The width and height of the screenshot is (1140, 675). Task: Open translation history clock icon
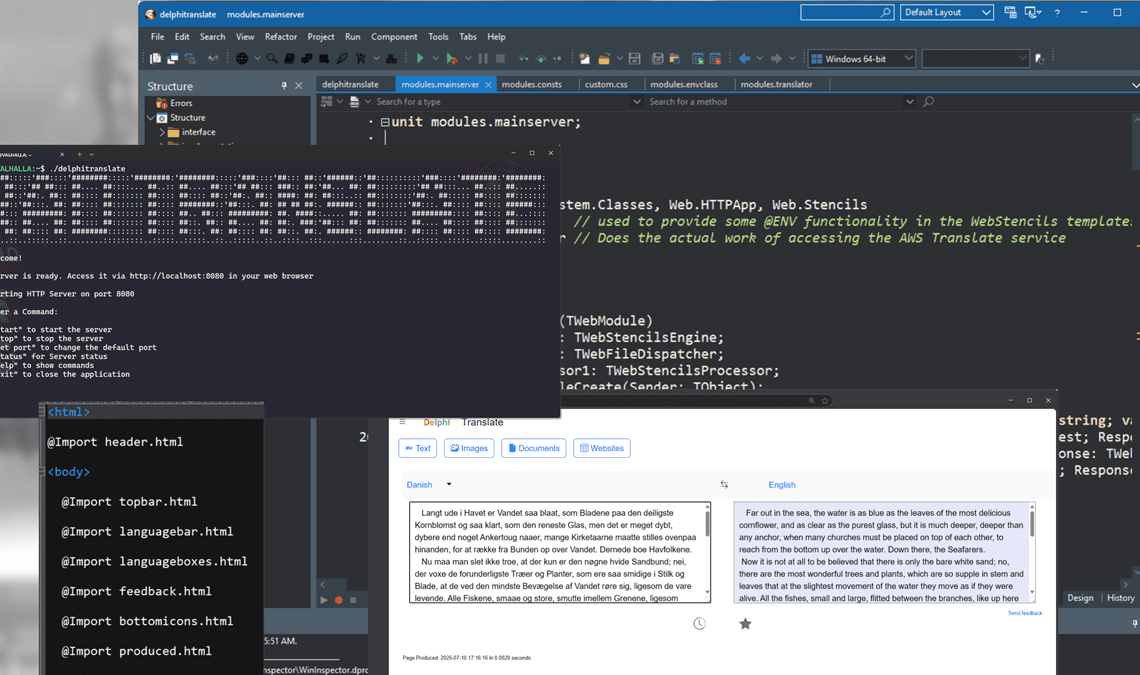(699, 624)
